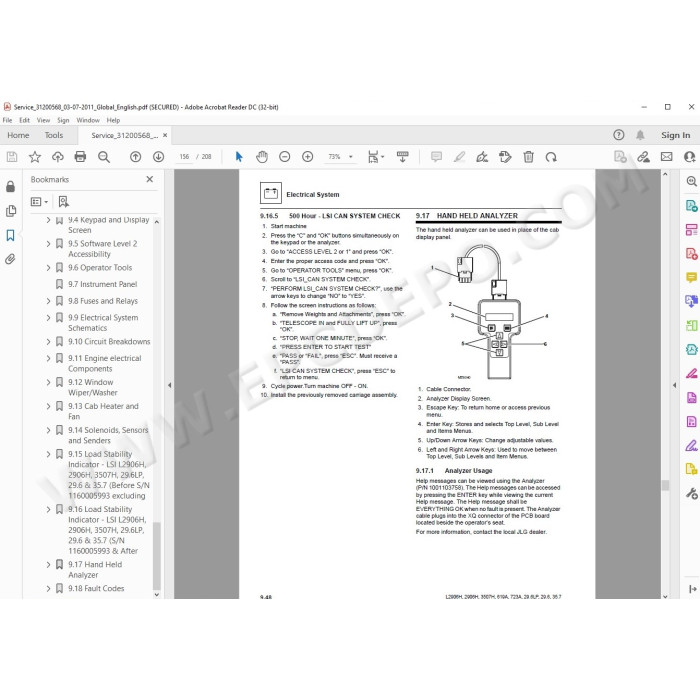This screenshot has height=700, width=700.
Task: Open the sign/draw tool
Action: click(482, 157)
